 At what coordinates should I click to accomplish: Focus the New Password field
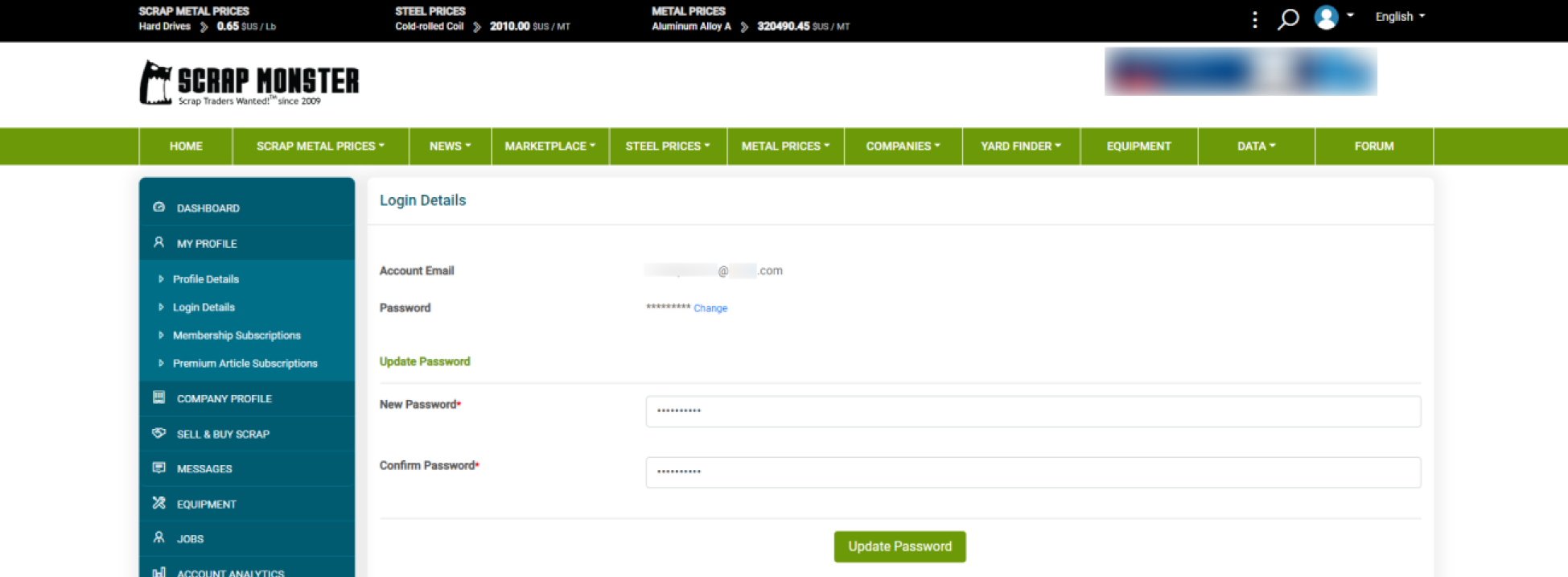[1032, 411]
